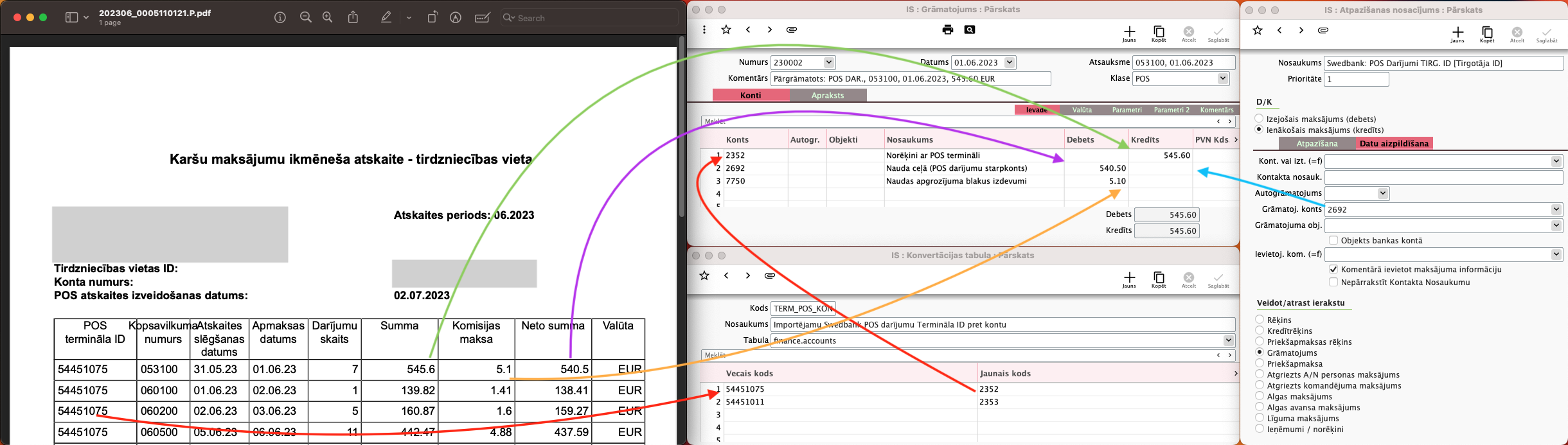
Task: Open Autogrāmatojums dropdown
Action: pos(1383,193)
